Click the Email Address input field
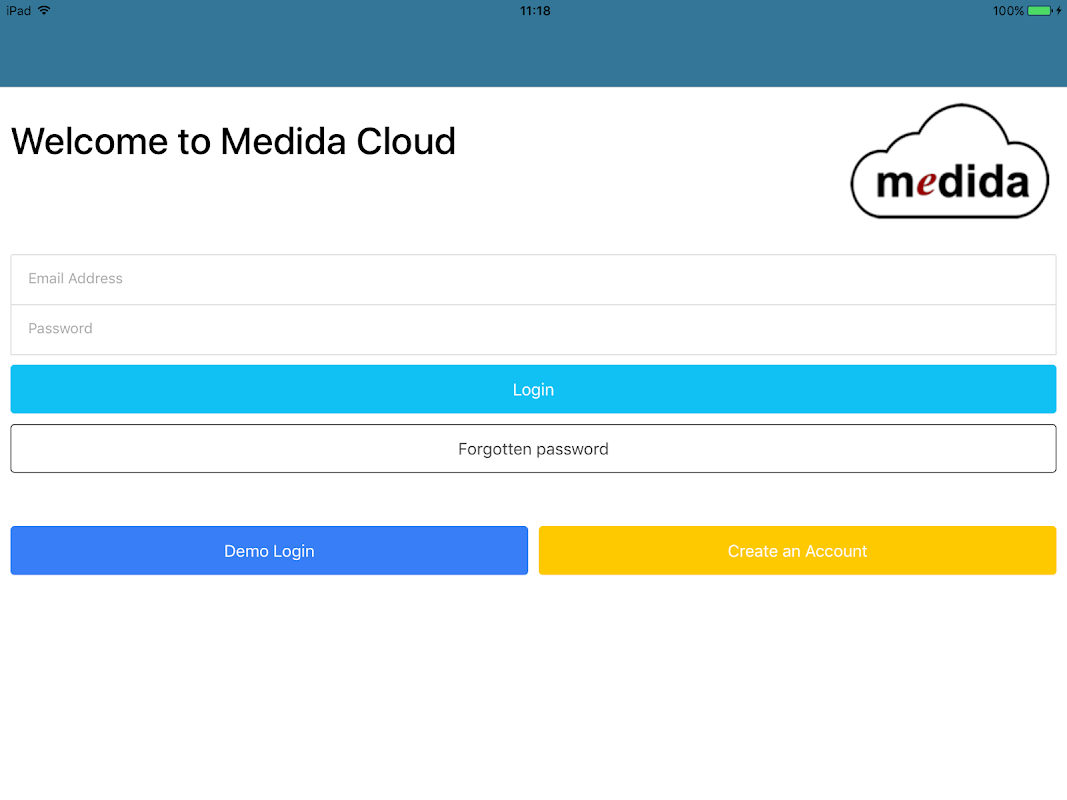Viewport: 1067px width, 800px height. [534, 279]
